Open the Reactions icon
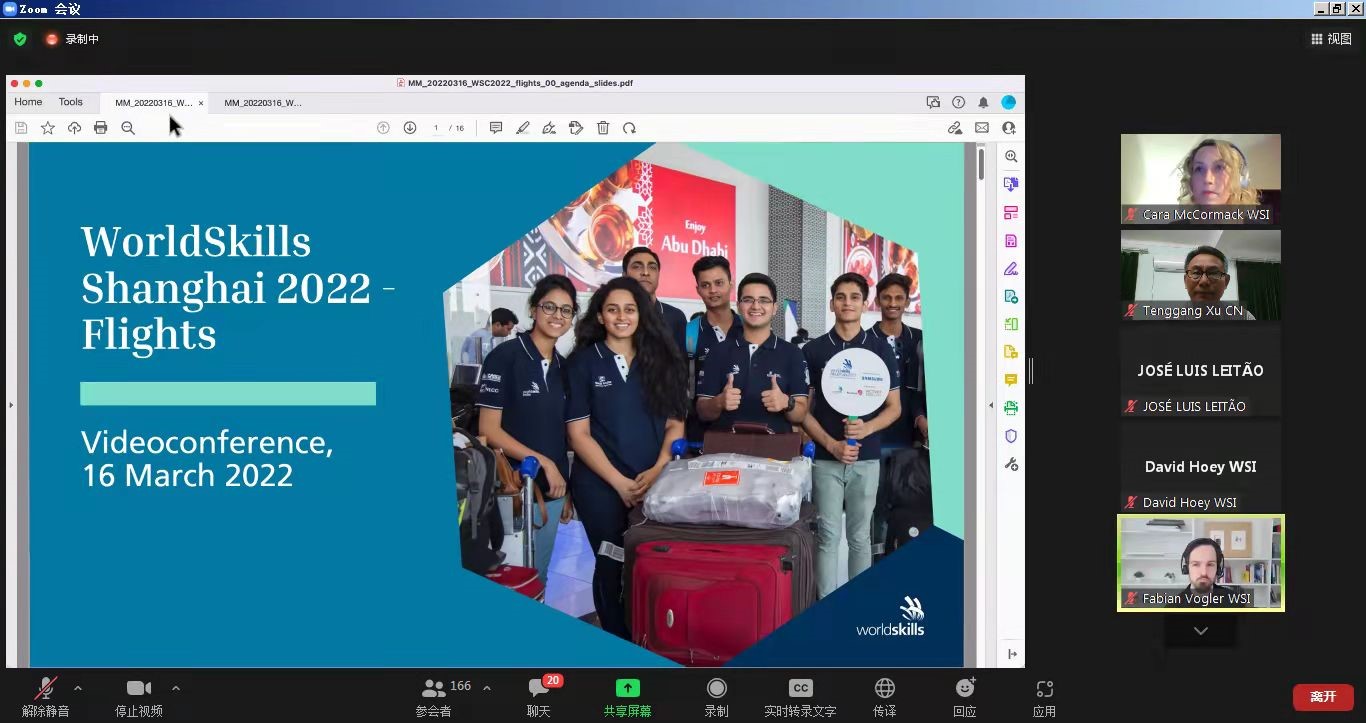 (964, 689)
